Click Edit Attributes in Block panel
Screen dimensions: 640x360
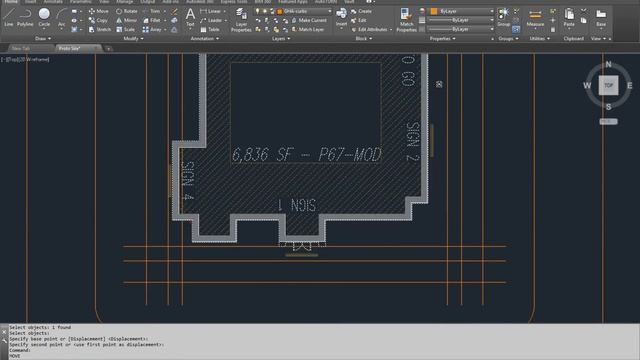tap(369, 29)
